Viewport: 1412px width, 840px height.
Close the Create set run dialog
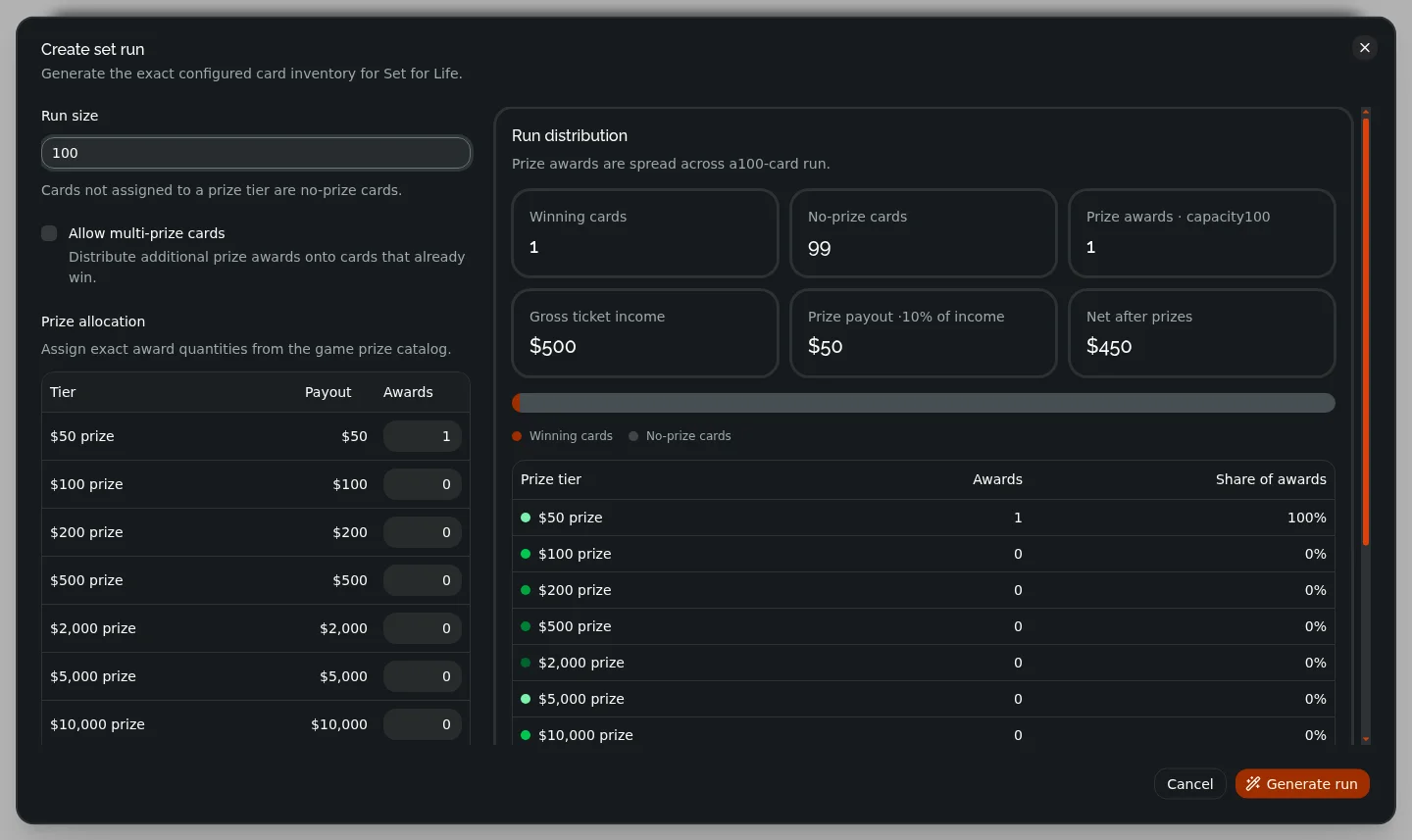(x=1364, y=48)
